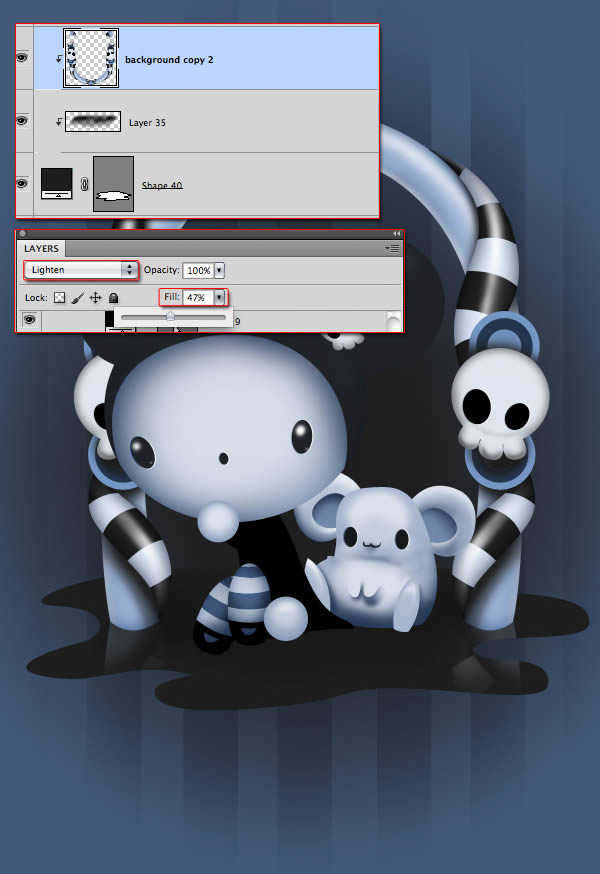Toggle the eye icon in the Layers panel bottom row
The width and height of the screenshot is (600, 874).
pyautogui.click(x=30, y=320)
